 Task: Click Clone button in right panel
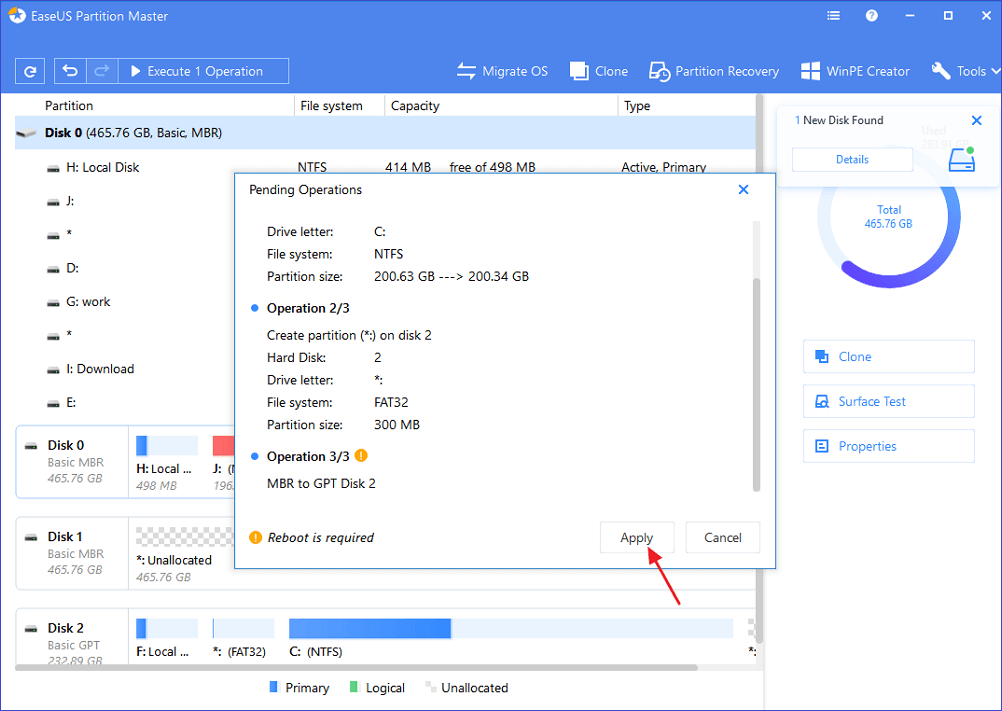click(x=888, y=356)
